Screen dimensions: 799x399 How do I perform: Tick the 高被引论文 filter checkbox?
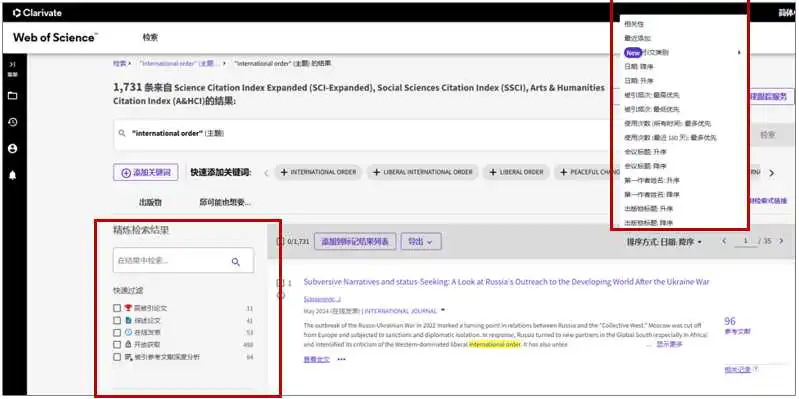click(x=117, y=308)
